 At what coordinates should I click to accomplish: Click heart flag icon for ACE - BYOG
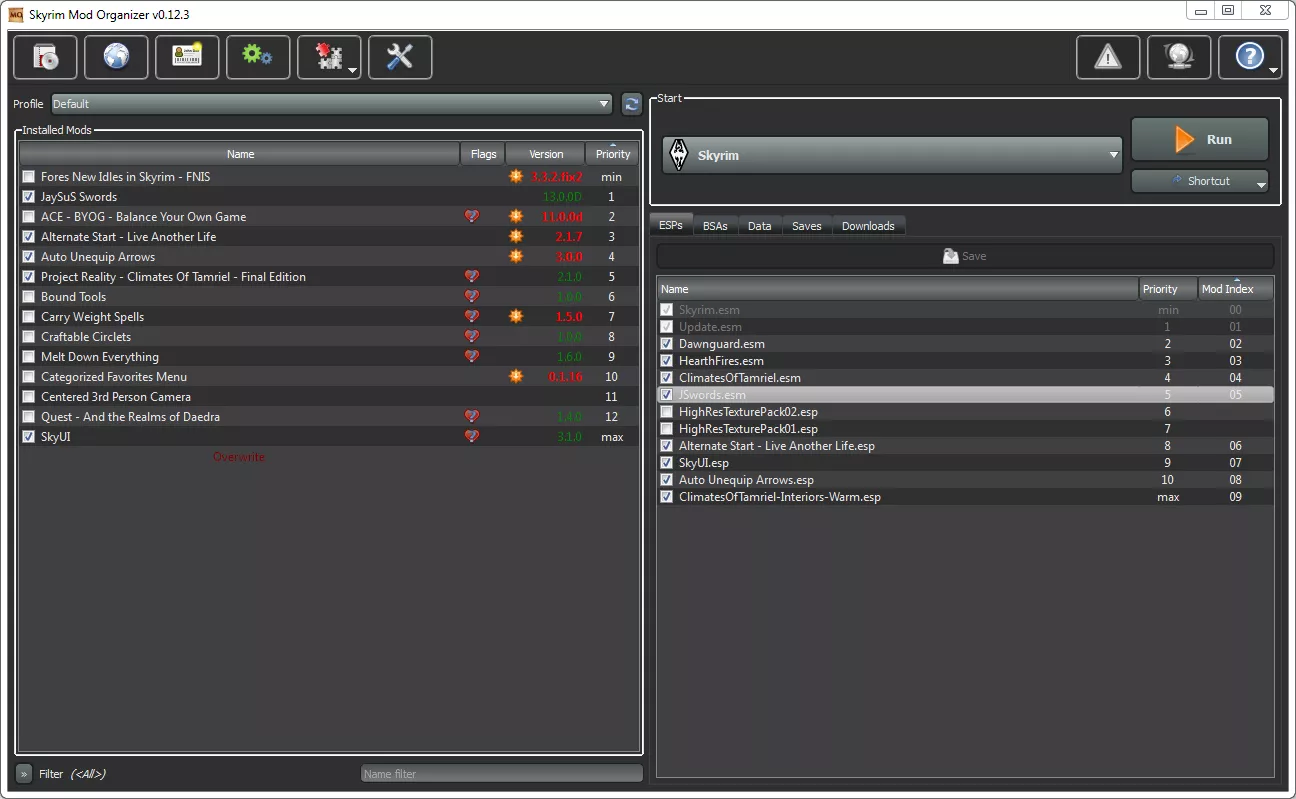[x=472, y=216]
